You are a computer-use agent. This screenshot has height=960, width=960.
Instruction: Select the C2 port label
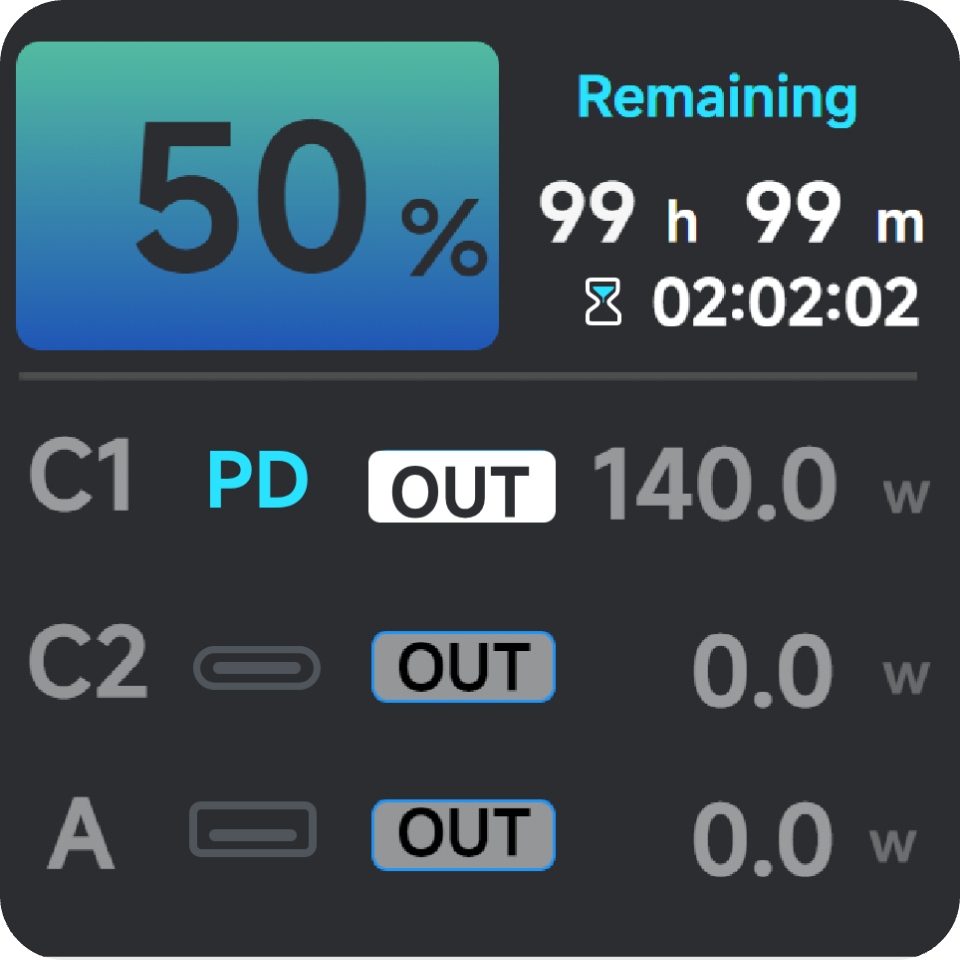[87, 664]
